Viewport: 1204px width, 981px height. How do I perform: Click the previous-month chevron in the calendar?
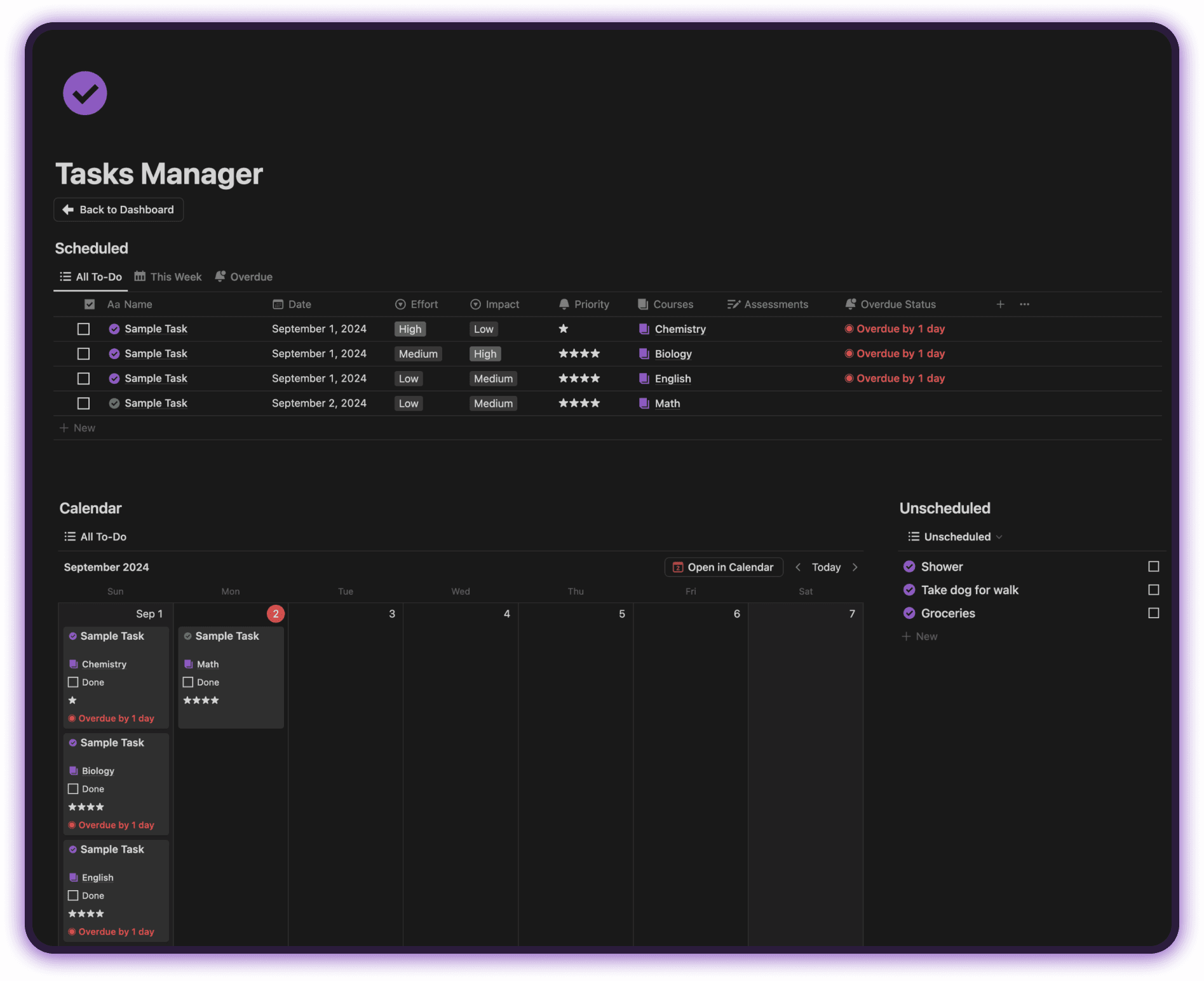click(x=798, y=567)
